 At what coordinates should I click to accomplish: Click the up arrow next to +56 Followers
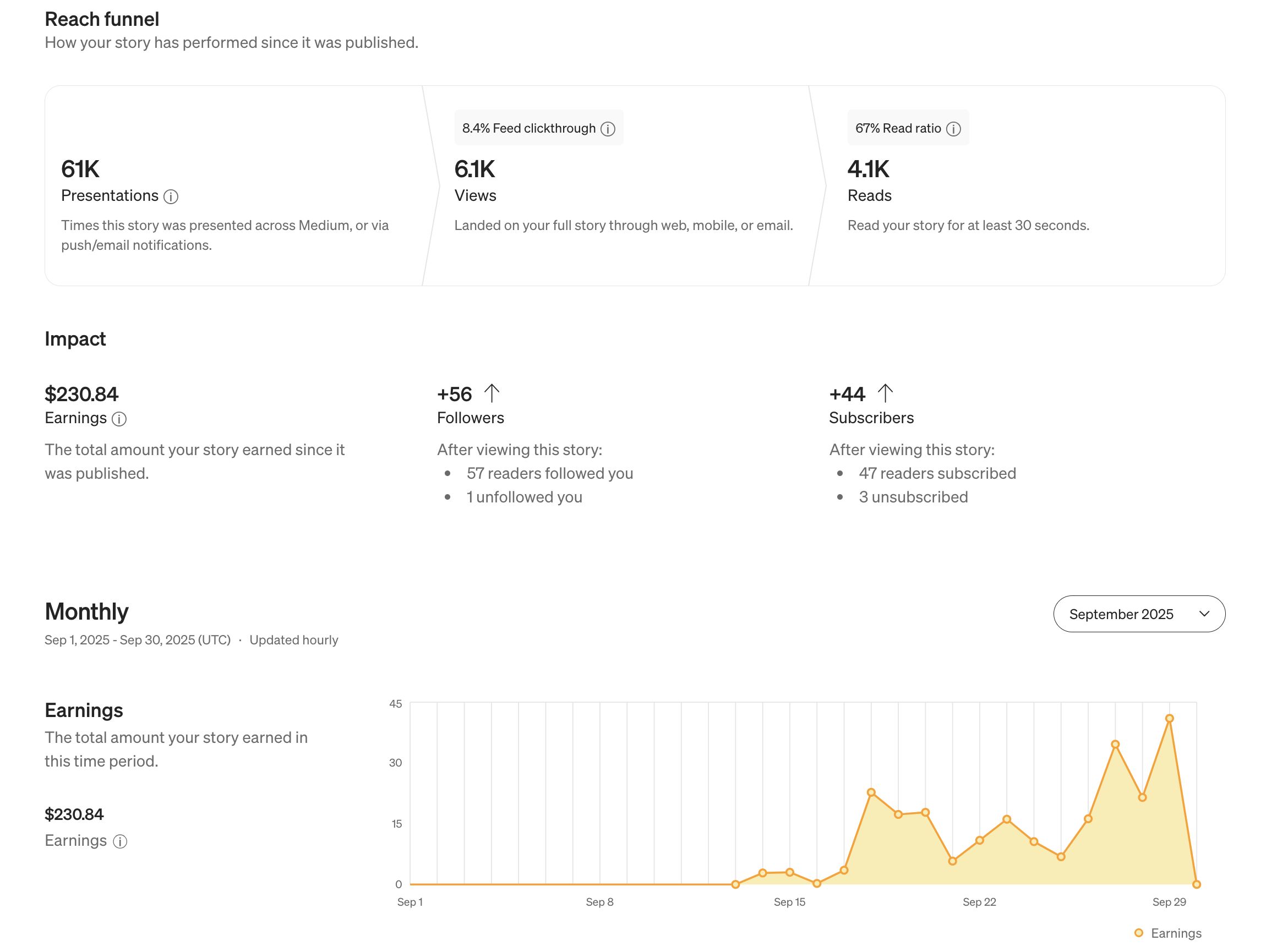coord(492,393)
